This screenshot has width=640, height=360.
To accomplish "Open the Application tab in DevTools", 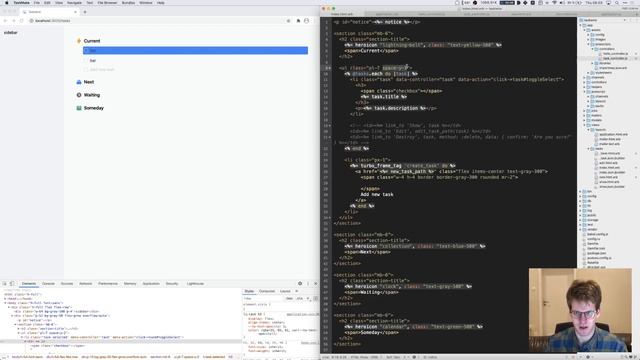I will [151, 283].
